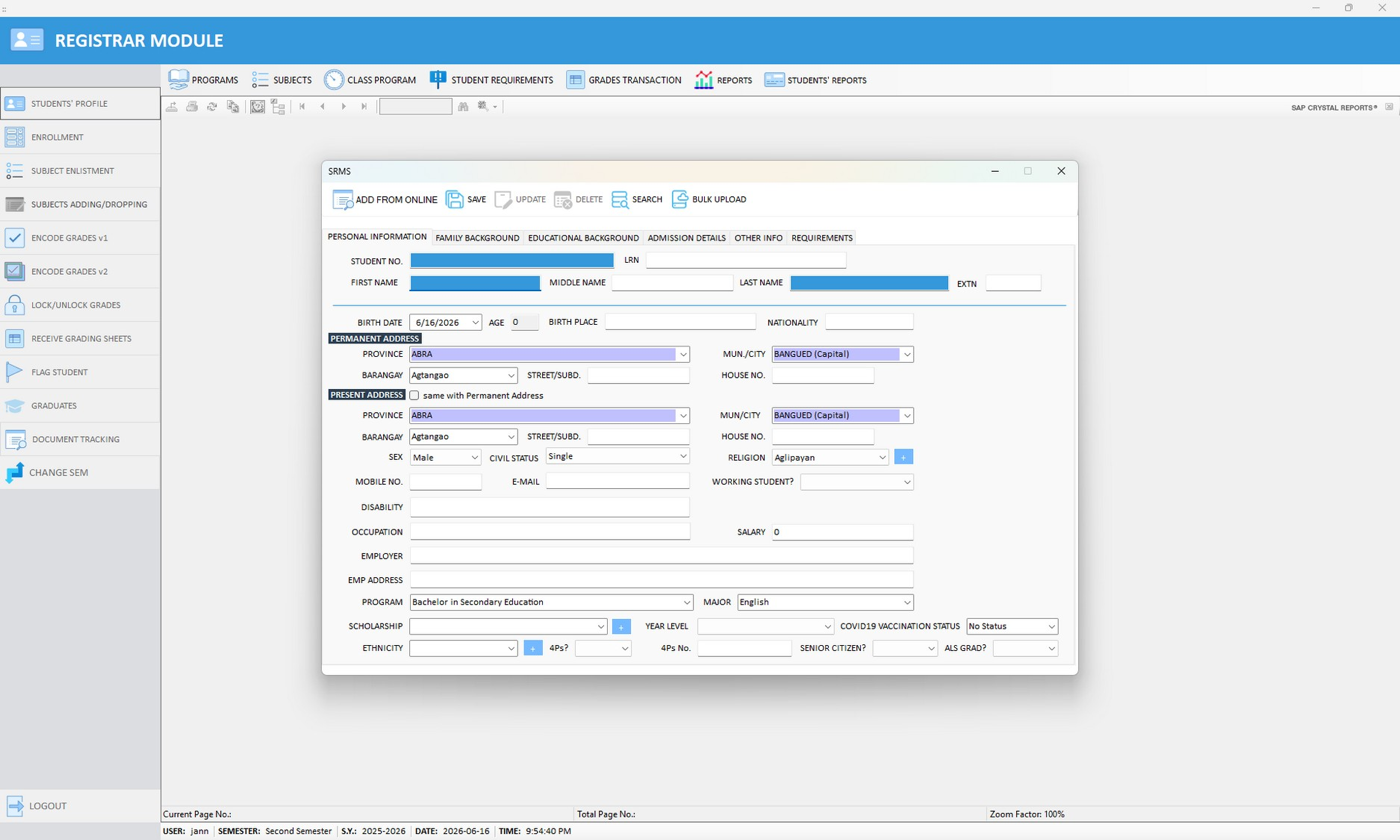This screenshot has width=1400, height=840.
Task: Open the COVID19 Vaccination Status dropdown
Action: point(1051,626)
